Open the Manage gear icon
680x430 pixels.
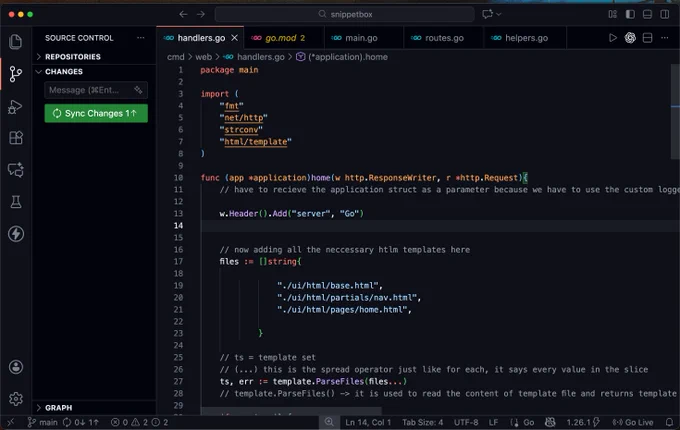16,399
